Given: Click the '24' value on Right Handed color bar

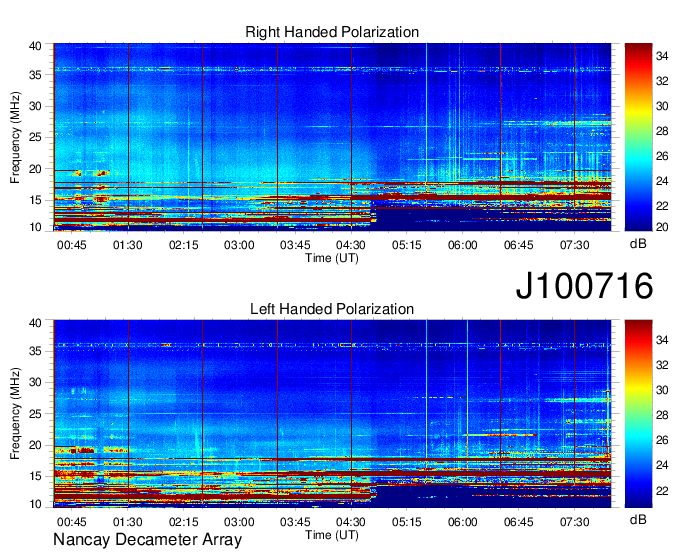Looking at the screenshot, I should [662, 181].
